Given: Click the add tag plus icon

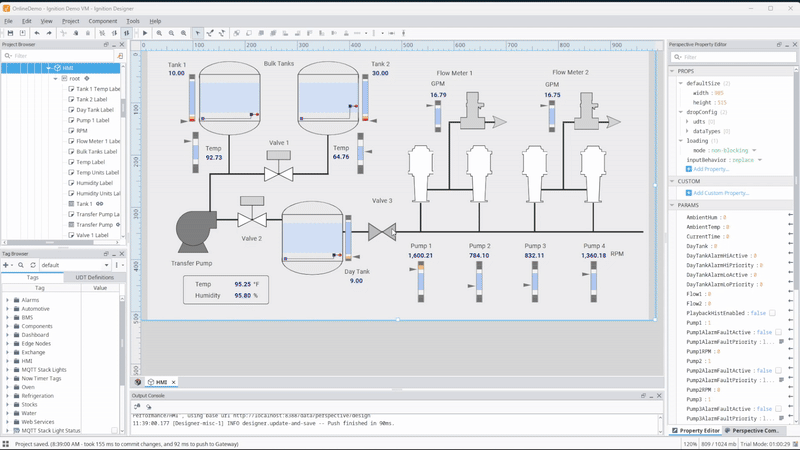Looking at the screenshot, I should 6,265.
